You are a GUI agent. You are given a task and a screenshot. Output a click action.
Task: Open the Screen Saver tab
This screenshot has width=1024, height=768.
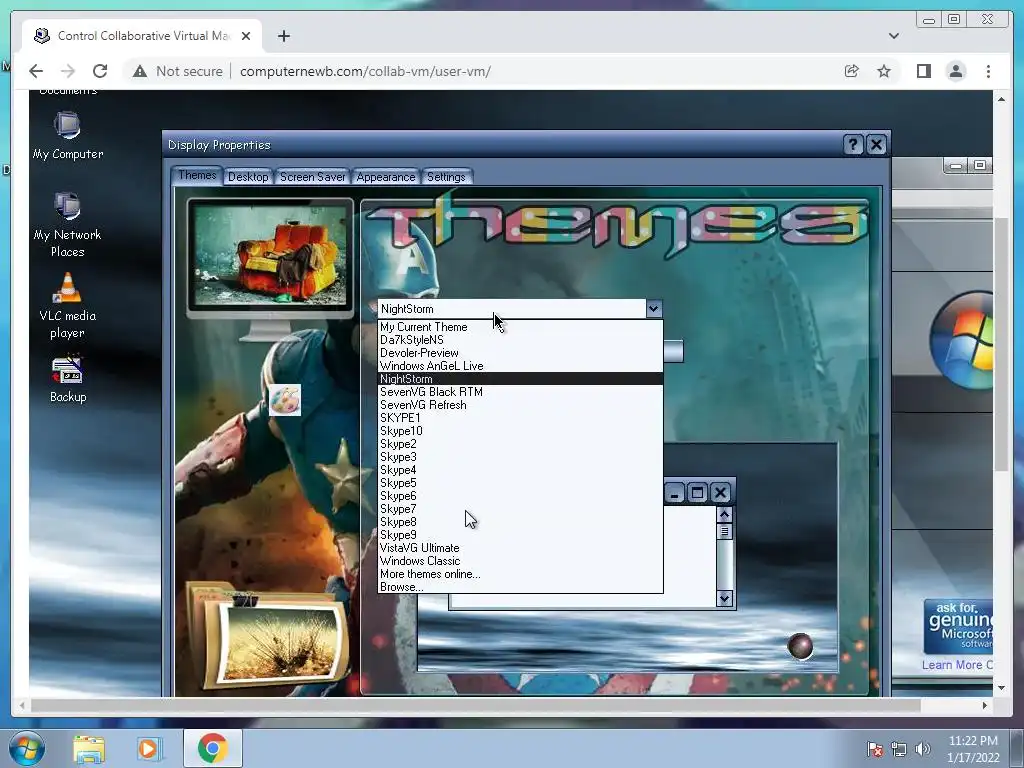[312, 177]
